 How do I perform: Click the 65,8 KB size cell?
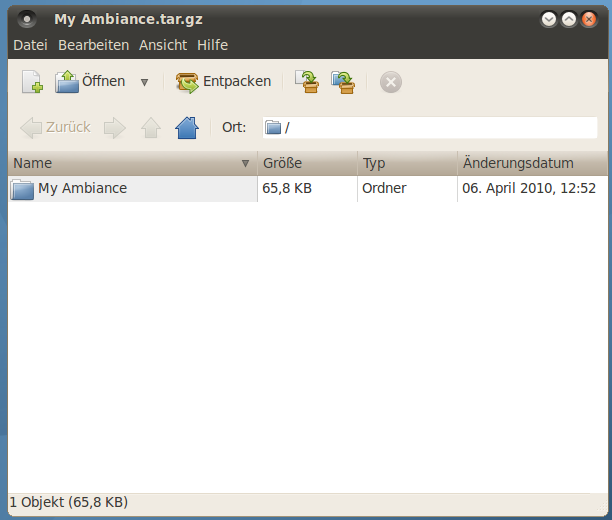coord(287,188)
